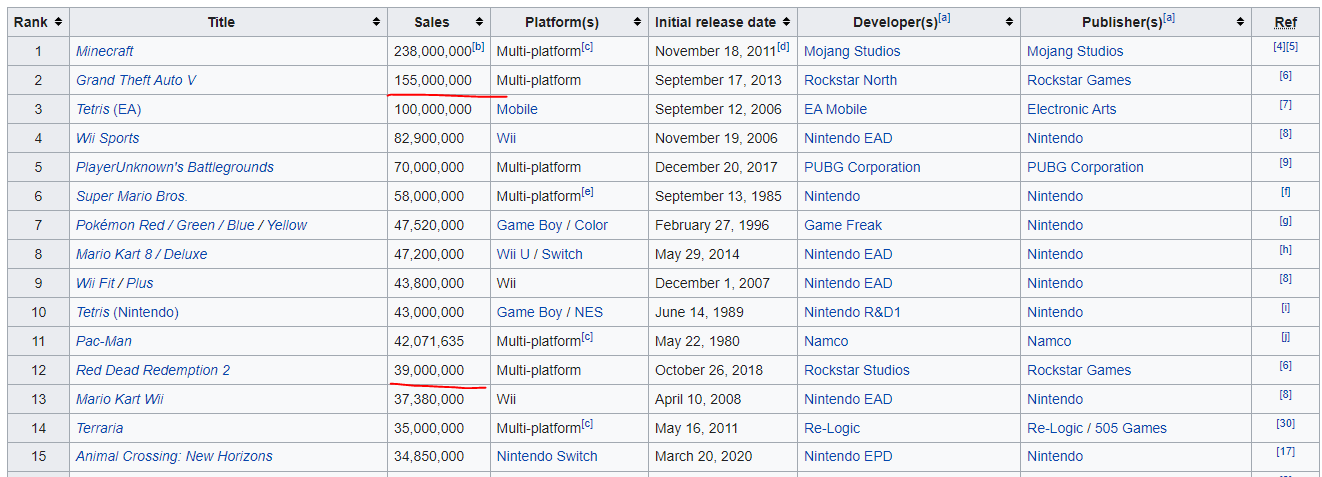
Task: Open the Minecraft title link
Action: [x=104, y=51]
